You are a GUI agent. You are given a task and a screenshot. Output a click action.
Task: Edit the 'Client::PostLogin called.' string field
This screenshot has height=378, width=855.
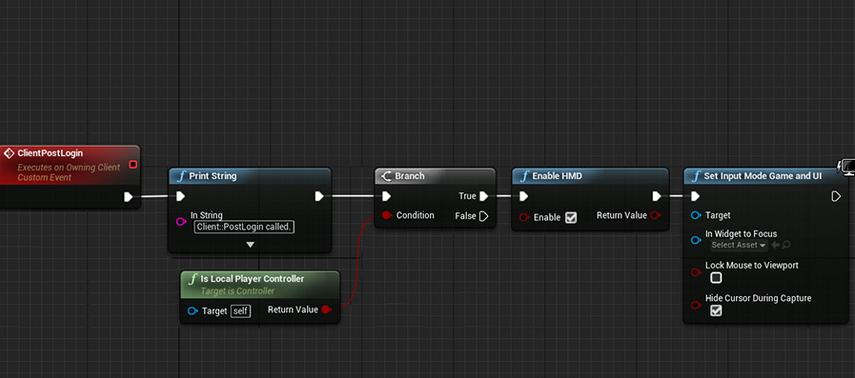(244, 227)
